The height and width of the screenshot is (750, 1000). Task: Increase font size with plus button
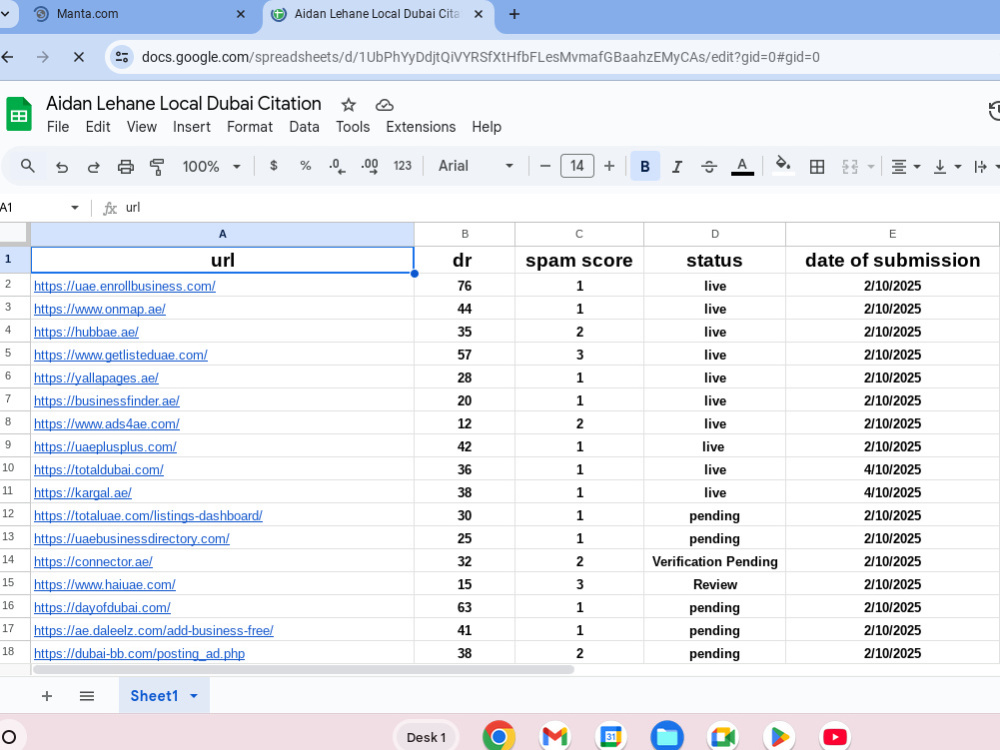(609, 166)
